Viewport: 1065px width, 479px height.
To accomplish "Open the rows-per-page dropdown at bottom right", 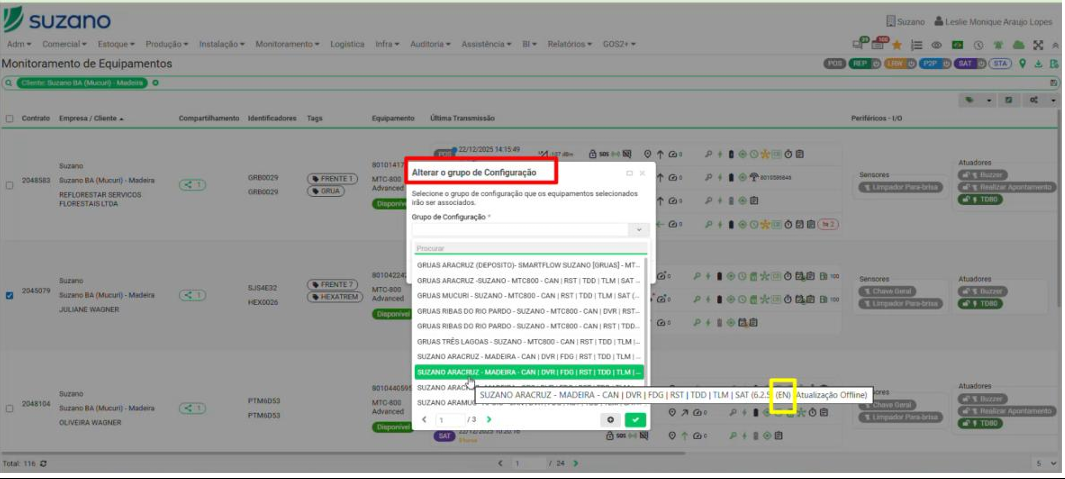I will (x=1046, y=464).
